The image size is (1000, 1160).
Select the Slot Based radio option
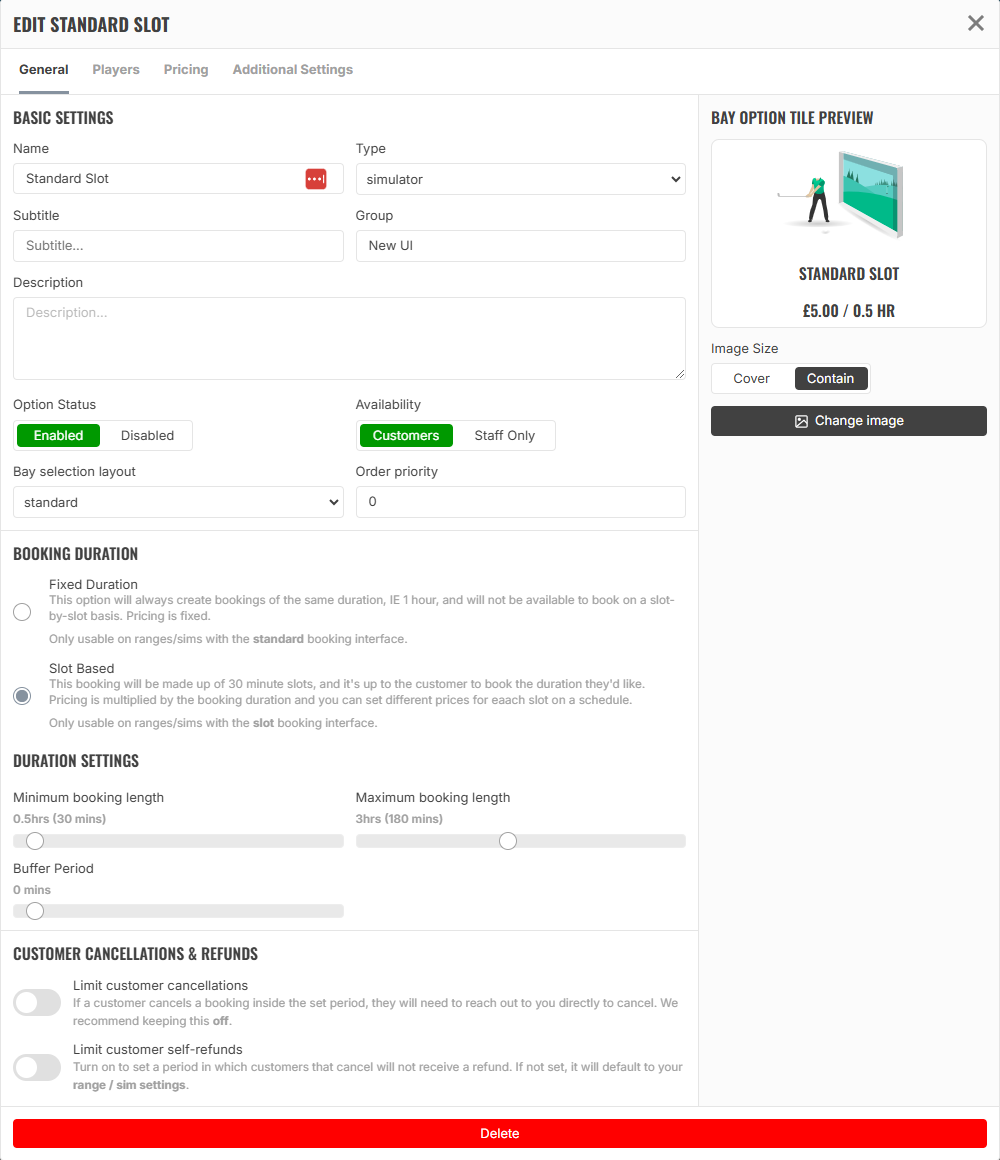coord(22,696)
